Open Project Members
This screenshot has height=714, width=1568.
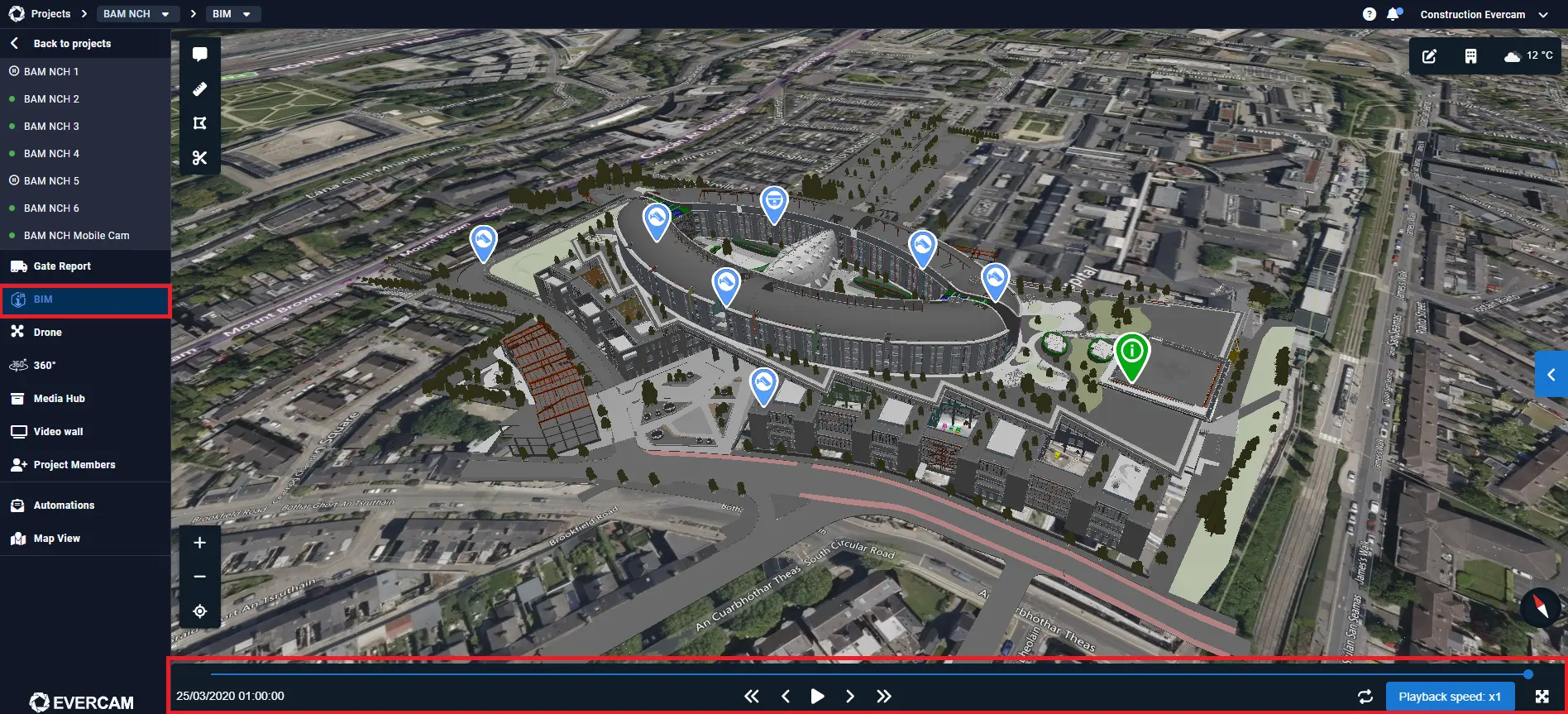tap(85, 465)
